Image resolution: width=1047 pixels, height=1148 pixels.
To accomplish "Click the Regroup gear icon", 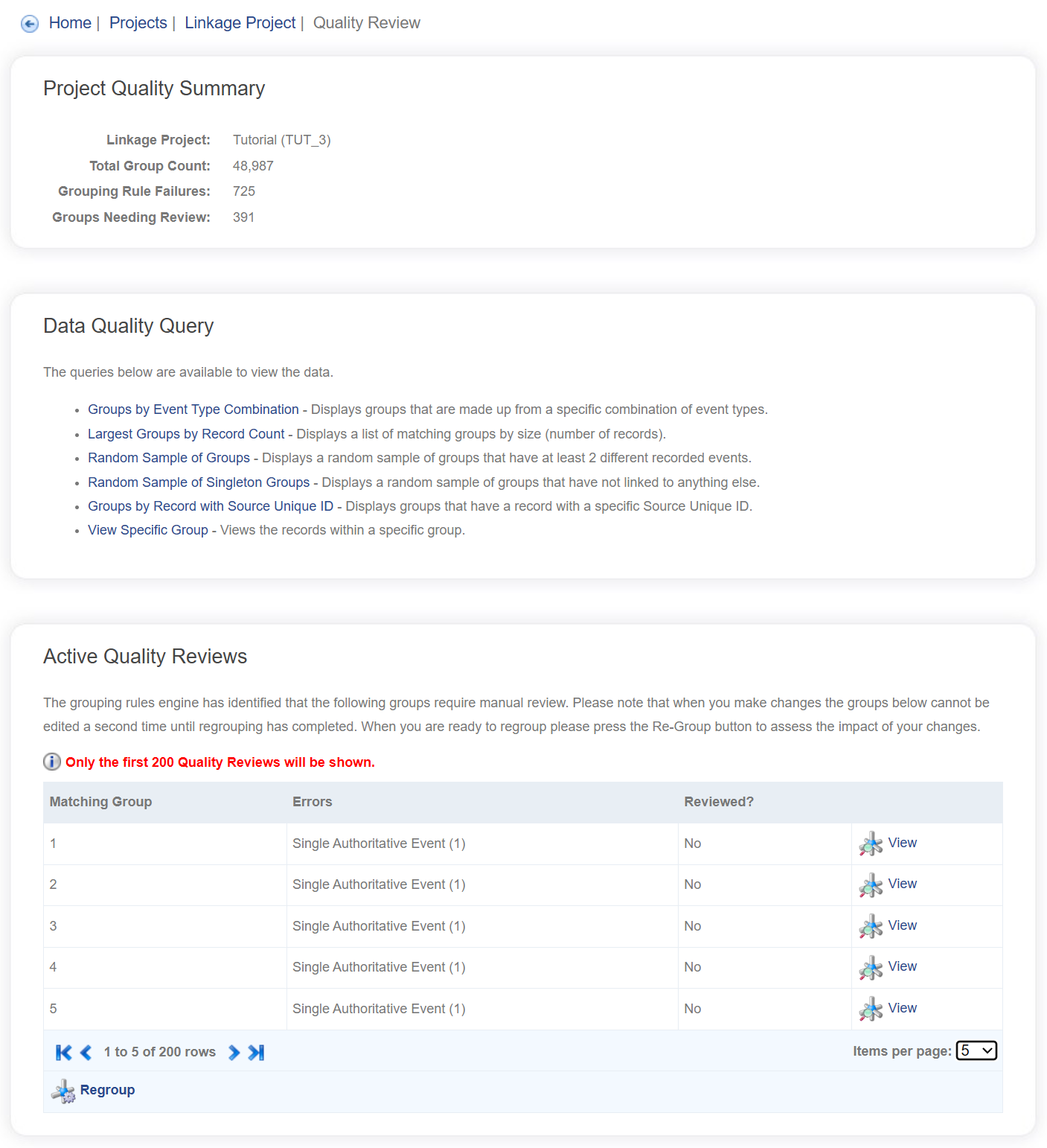I will point(63,1091).
